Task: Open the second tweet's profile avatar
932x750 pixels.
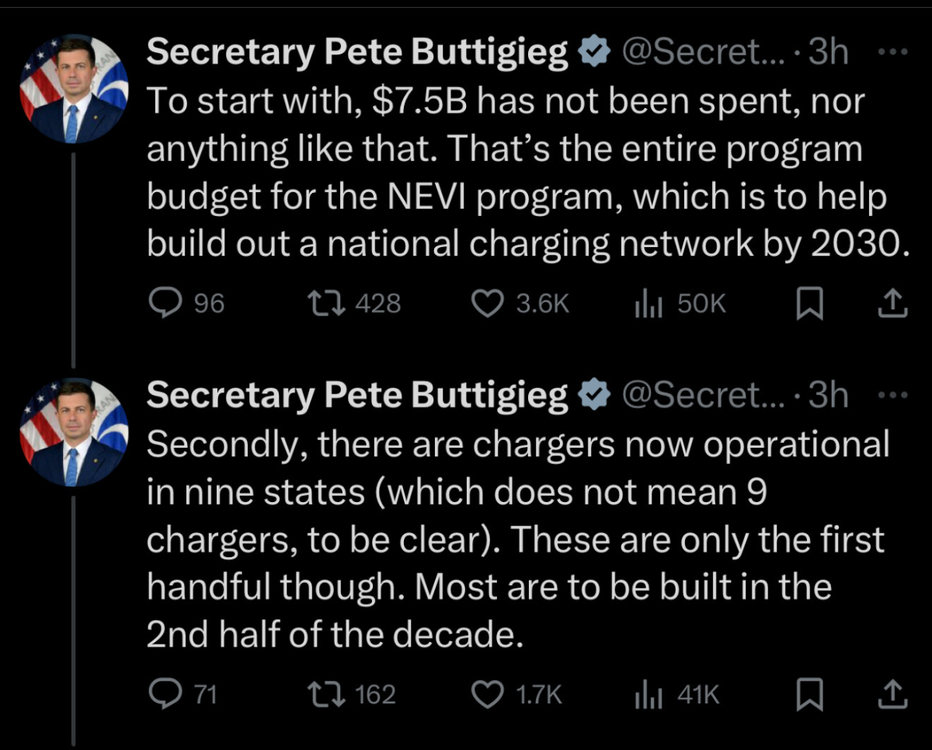Action: point(74,433)
